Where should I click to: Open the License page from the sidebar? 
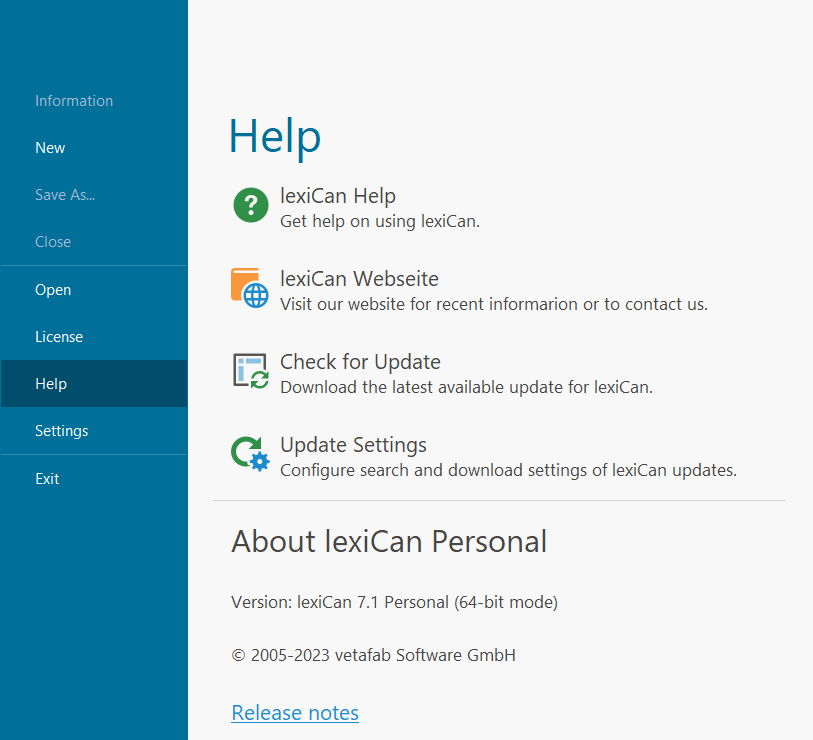click(x=59, y=337)
